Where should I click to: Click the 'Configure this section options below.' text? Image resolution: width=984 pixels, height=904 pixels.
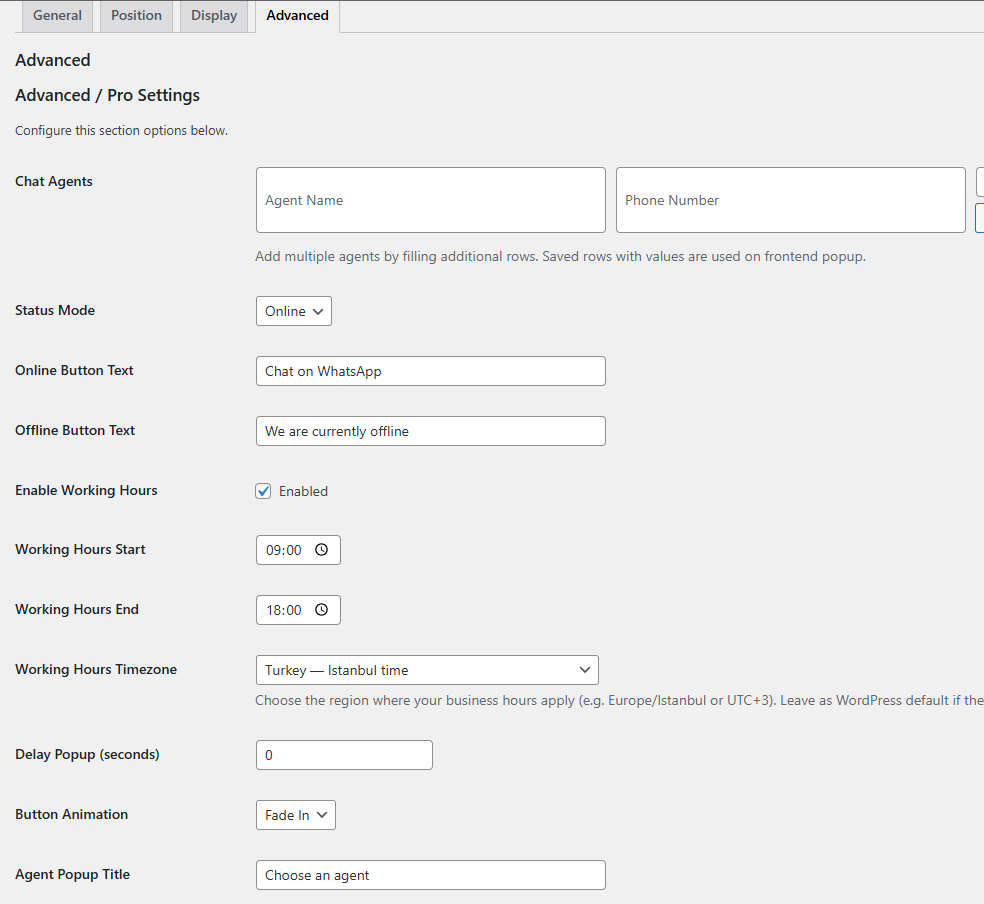(121, 130)
